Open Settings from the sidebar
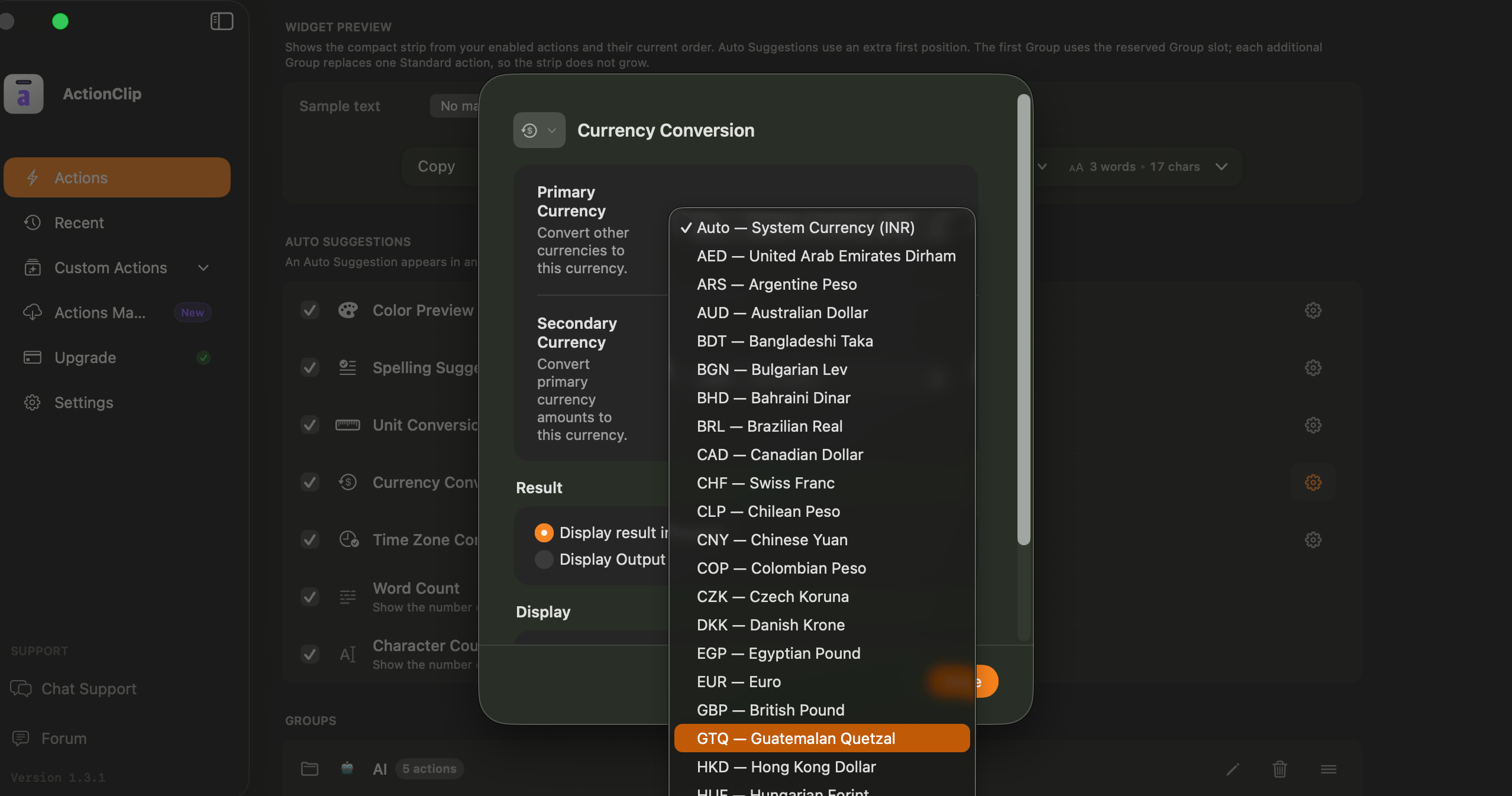Image resolution: width=1512 pixels, height=796 pixels. click(x=117, y=402)
